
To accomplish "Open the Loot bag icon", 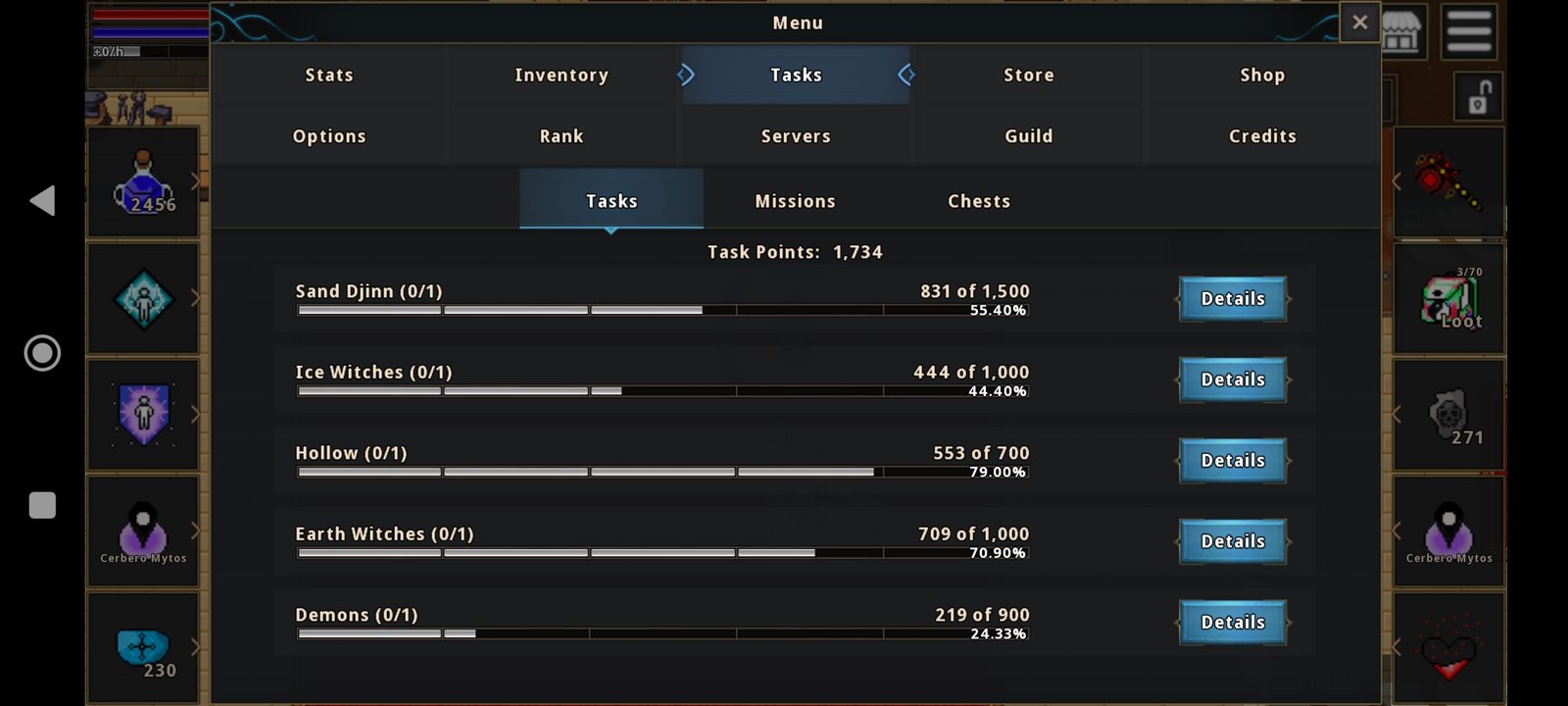I will [1449, 301].
